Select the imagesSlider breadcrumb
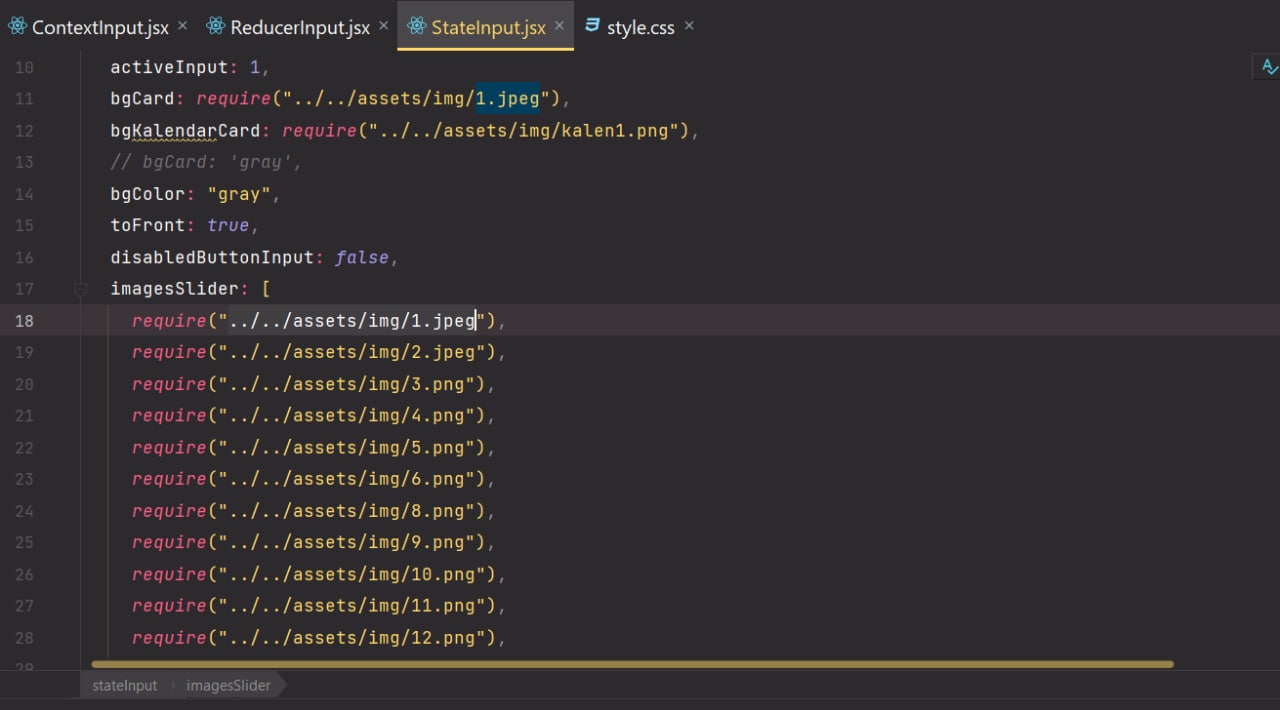Viewport: 1280px width, 710px height. pos(228,686)
